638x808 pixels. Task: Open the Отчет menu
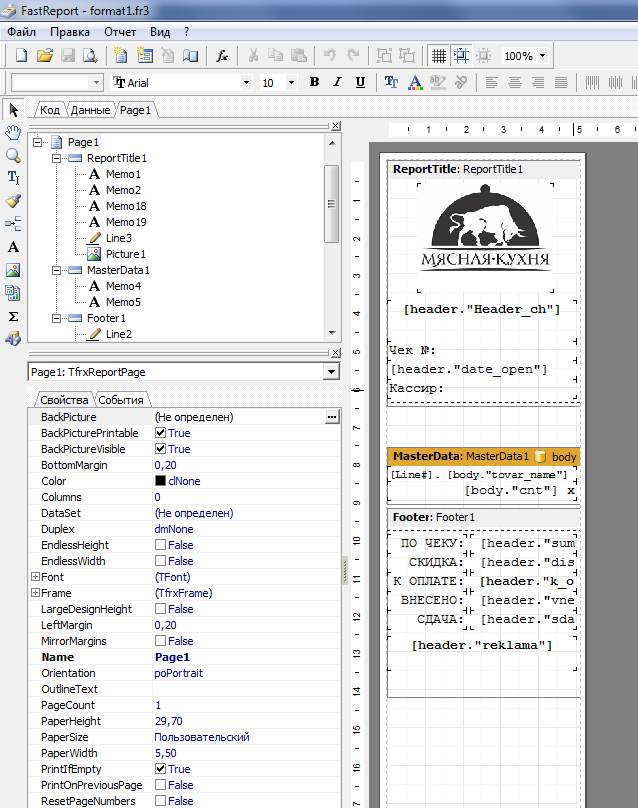coord(120,32)
